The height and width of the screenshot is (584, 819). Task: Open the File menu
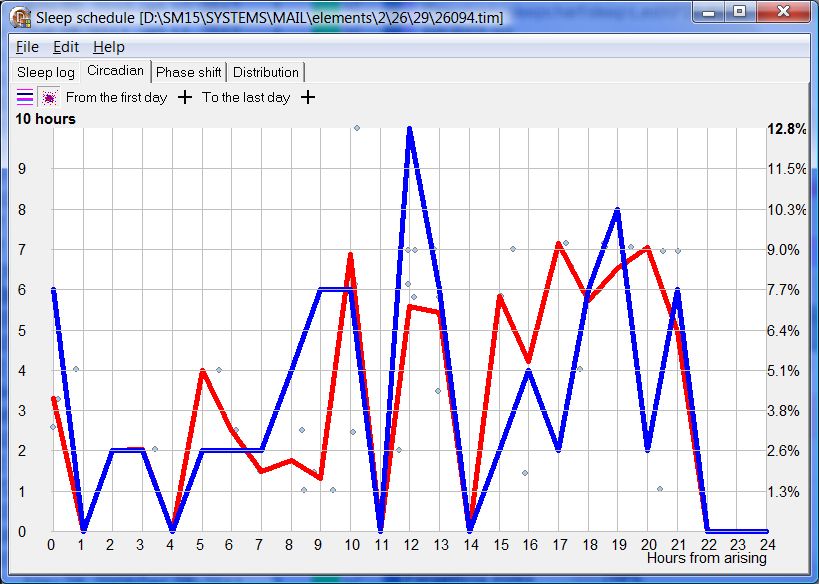pos(27,47)
